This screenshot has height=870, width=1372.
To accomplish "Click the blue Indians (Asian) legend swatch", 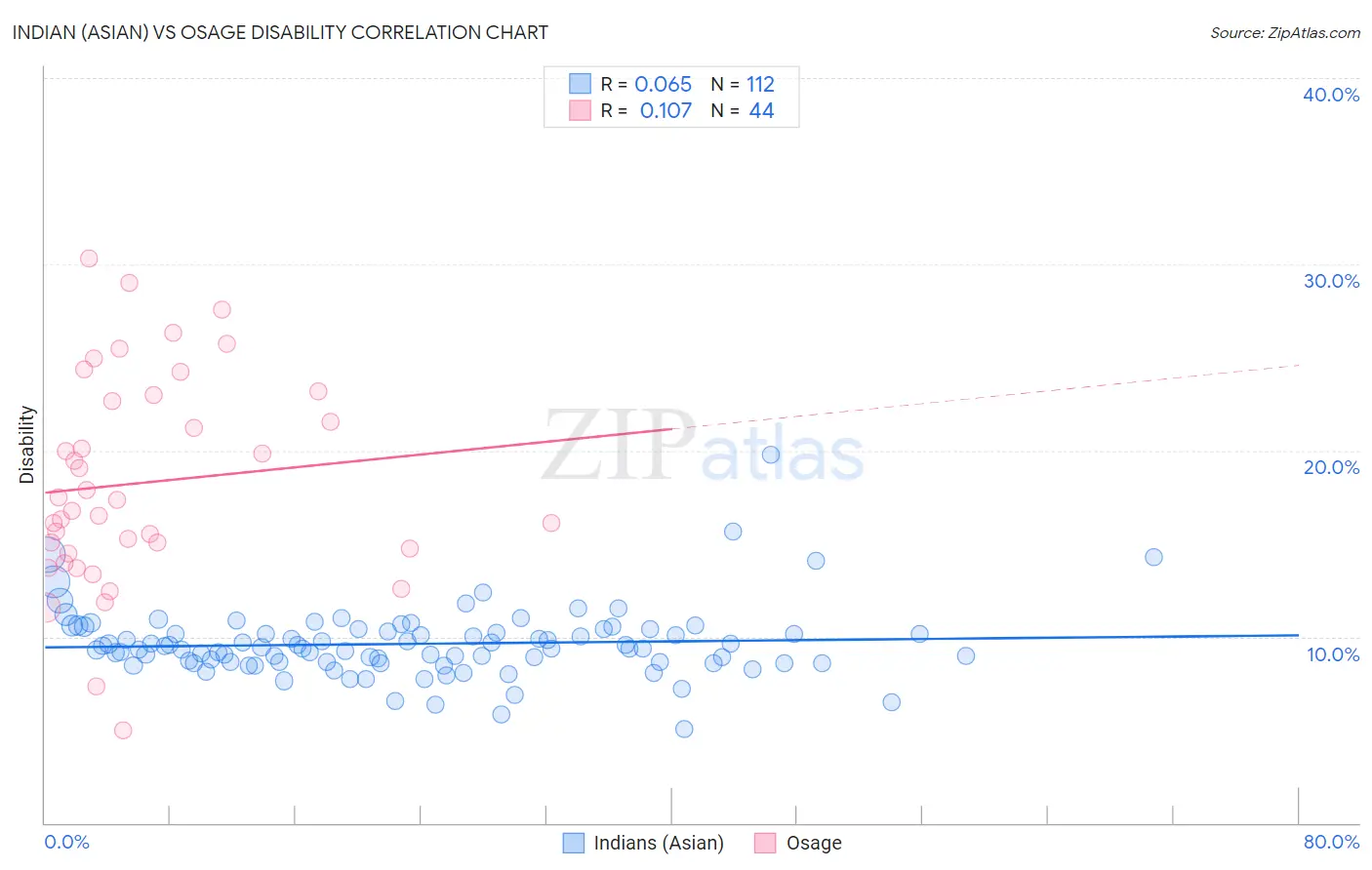I will [574, 843].
